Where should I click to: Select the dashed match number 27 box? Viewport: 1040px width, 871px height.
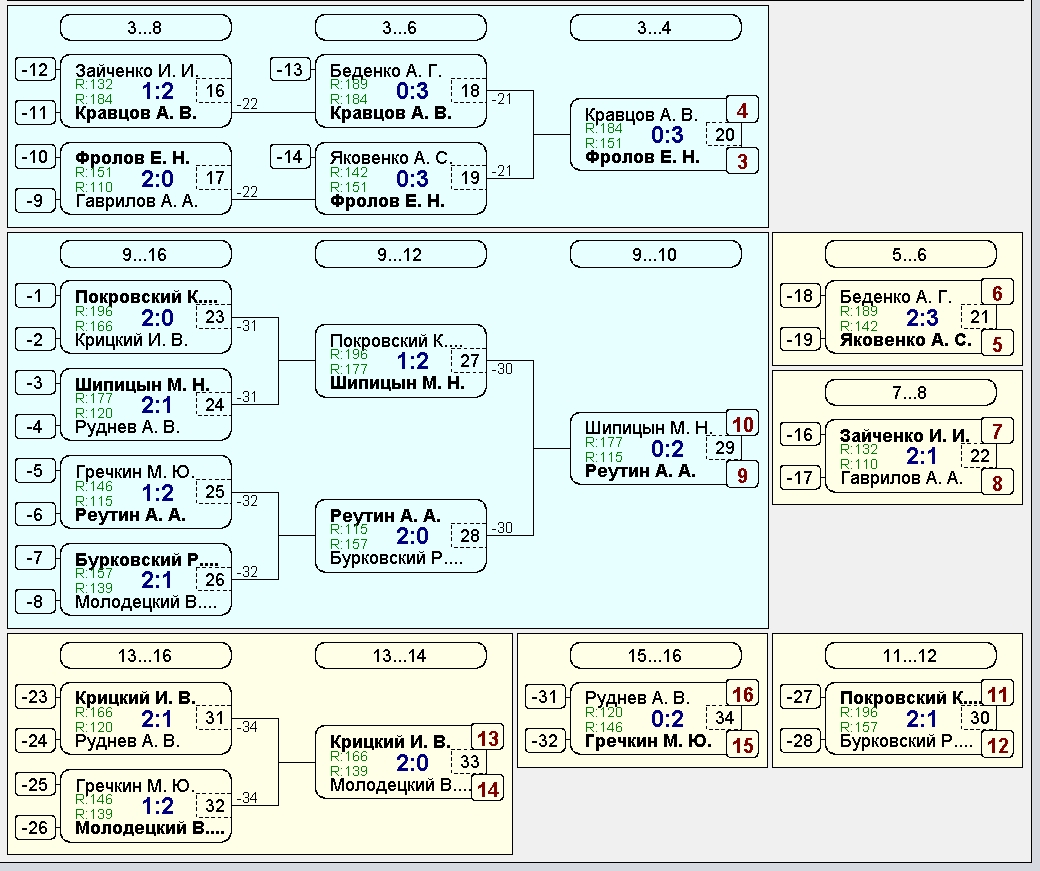pyautogui.click(x=469, y=361)
